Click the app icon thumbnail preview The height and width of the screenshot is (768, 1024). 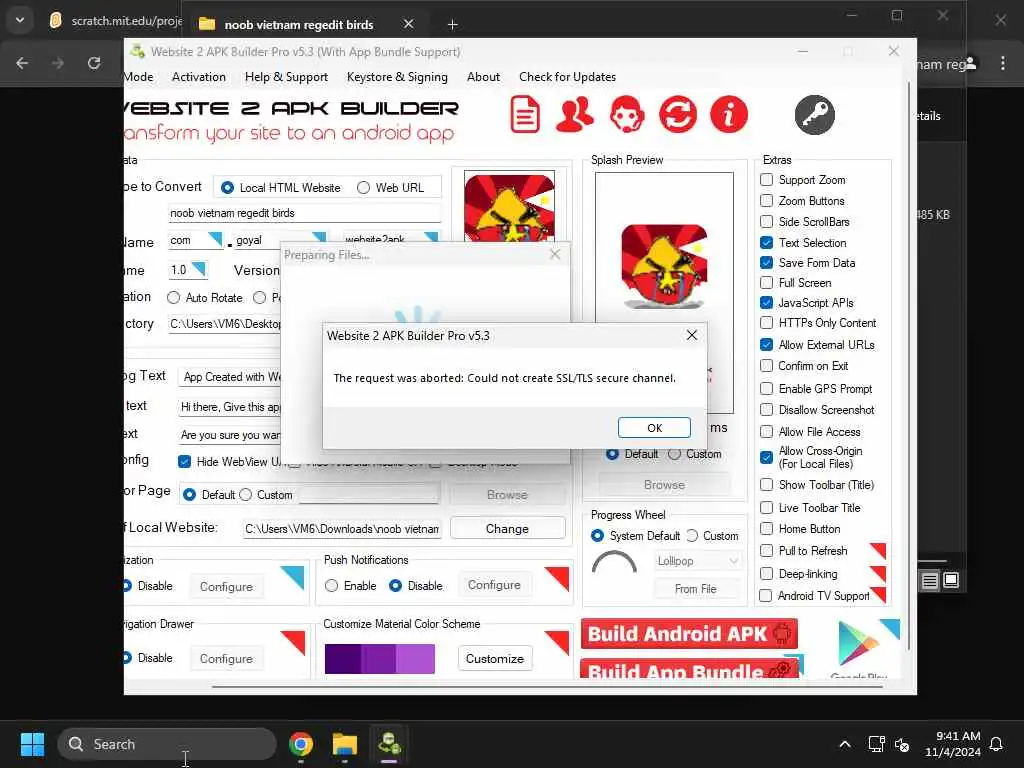[x=509, y=206]
